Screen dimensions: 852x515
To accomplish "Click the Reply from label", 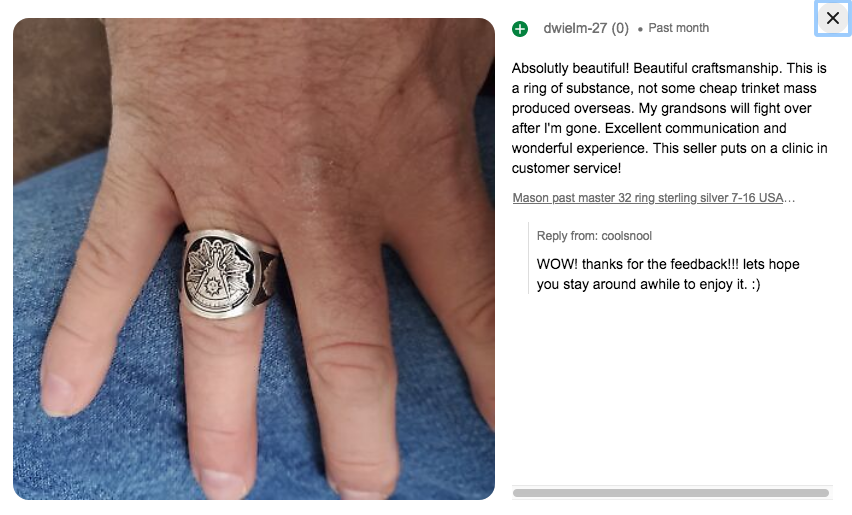I will (x=567, y=236).
